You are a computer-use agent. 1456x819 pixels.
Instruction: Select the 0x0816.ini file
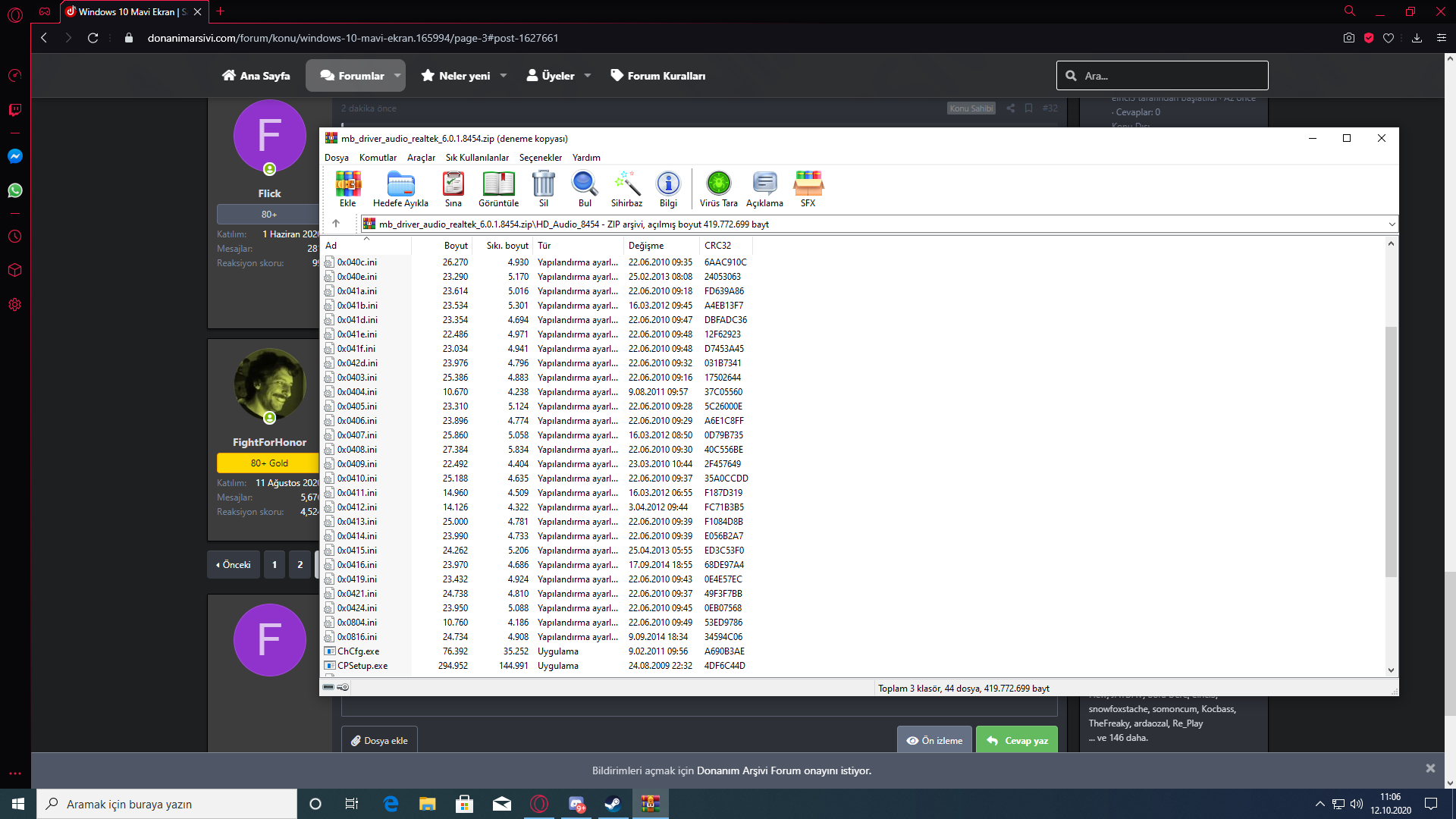click(x=356, y=637)
